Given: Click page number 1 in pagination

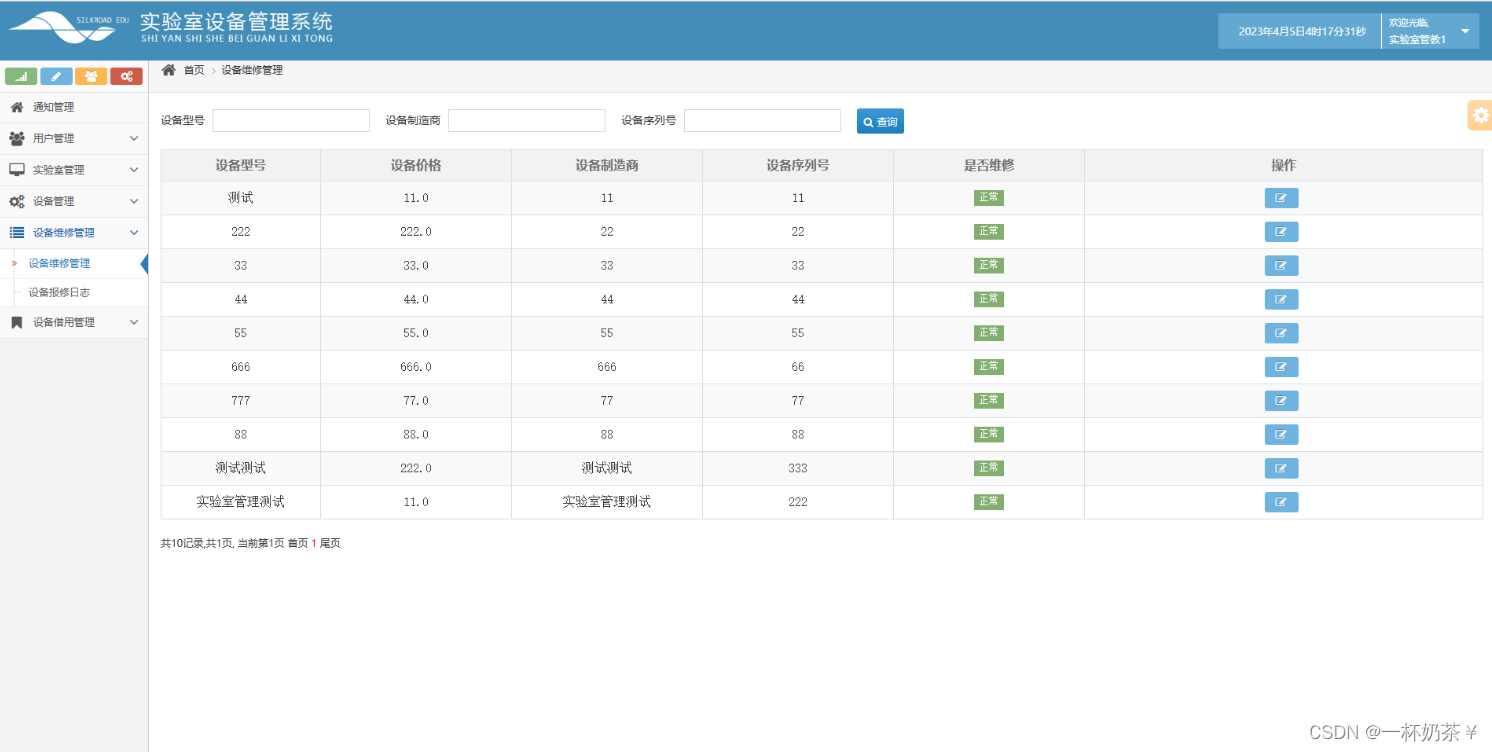Looking at the screenshot, I should pyautogui.click(x=314, y=543).
